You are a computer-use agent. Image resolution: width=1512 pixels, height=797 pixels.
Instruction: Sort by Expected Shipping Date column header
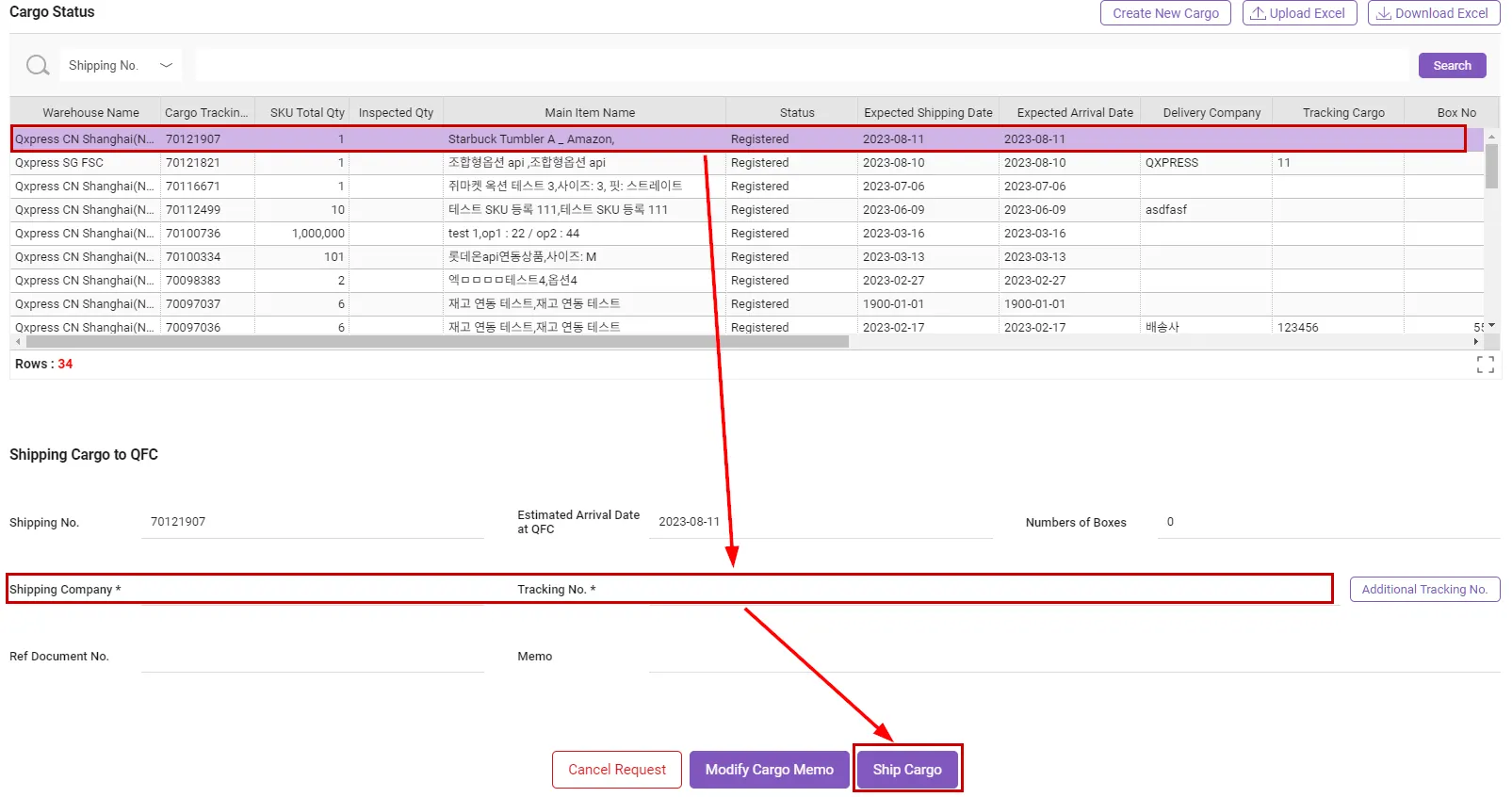928,112
